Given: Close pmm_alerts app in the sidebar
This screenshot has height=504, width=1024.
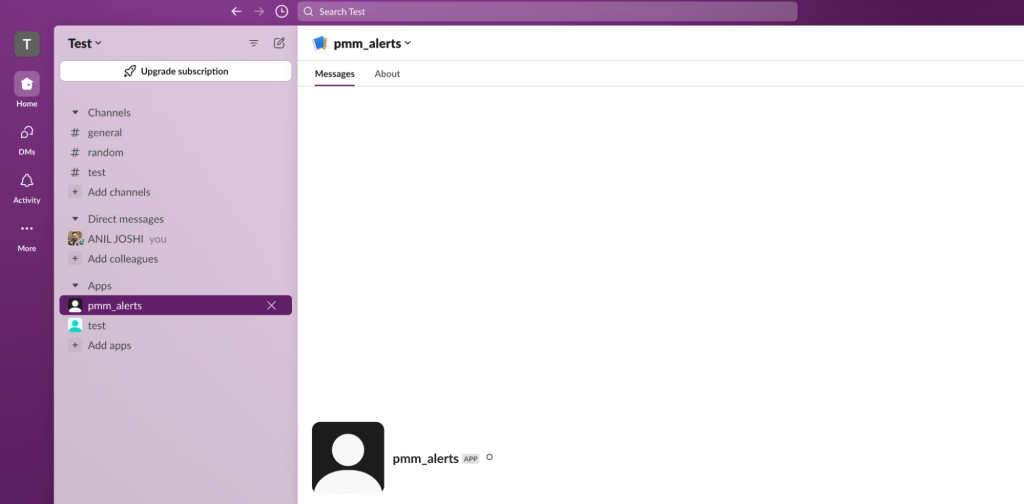Looking at the screenshot, I should tap(271, 306).
